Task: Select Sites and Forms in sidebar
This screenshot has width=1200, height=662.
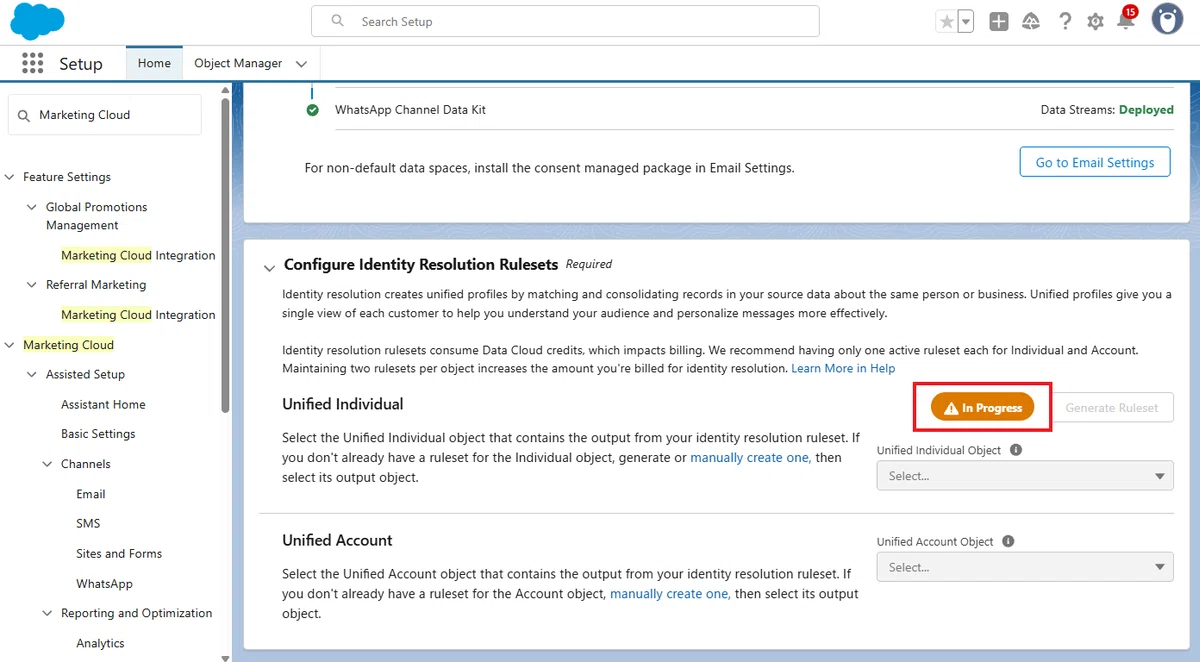Action: pyautogui.click(x=119, y=553)
